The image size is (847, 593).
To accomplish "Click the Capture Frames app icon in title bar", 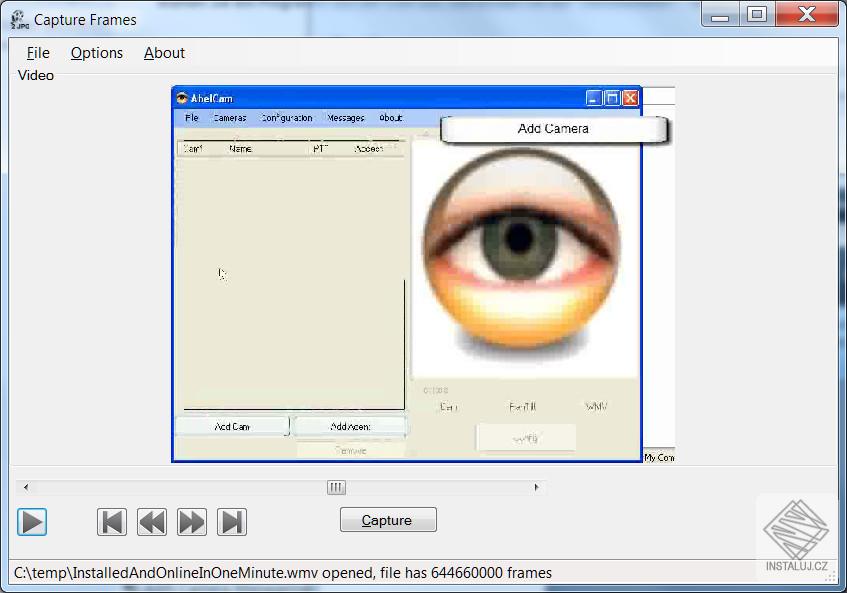I will [20, 20].
